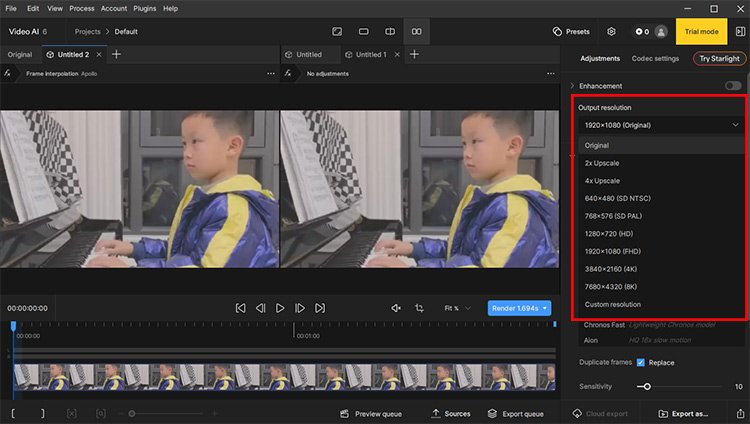Open Preview queue
Image resolution: width=750 pixels, height=424 pixels.
point(371,413)
